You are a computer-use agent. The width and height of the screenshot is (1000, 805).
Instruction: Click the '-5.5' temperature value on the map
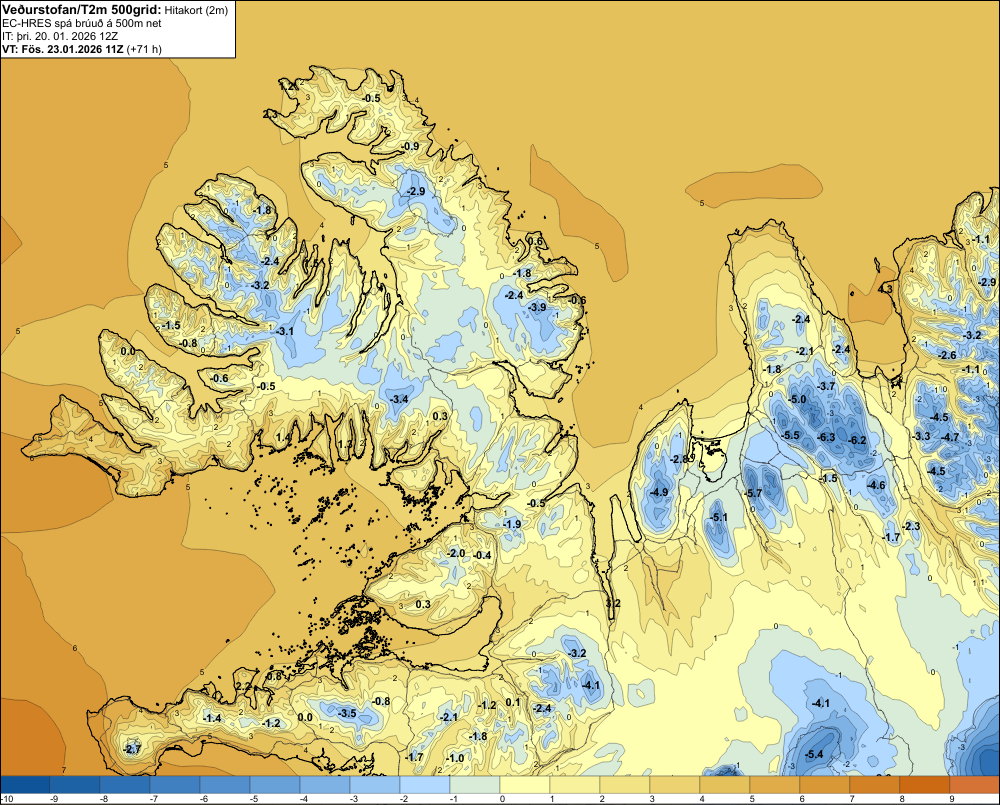point(790,435)
